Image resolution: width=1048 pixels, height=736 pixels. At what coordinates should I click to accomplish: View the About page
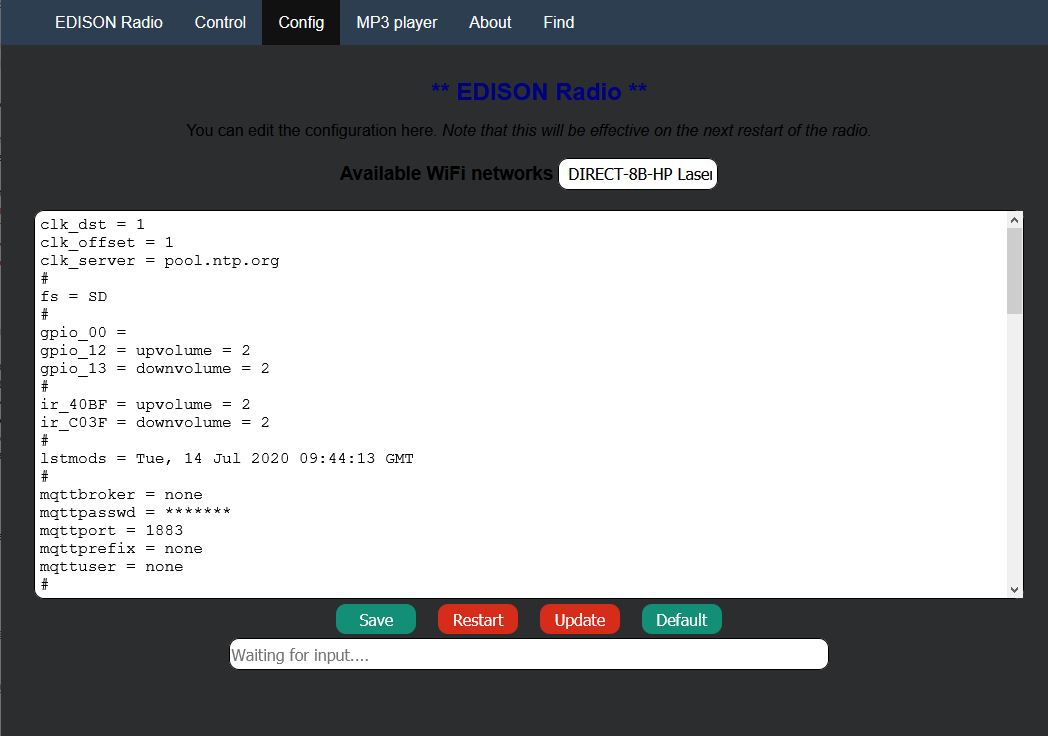point(489,22)
